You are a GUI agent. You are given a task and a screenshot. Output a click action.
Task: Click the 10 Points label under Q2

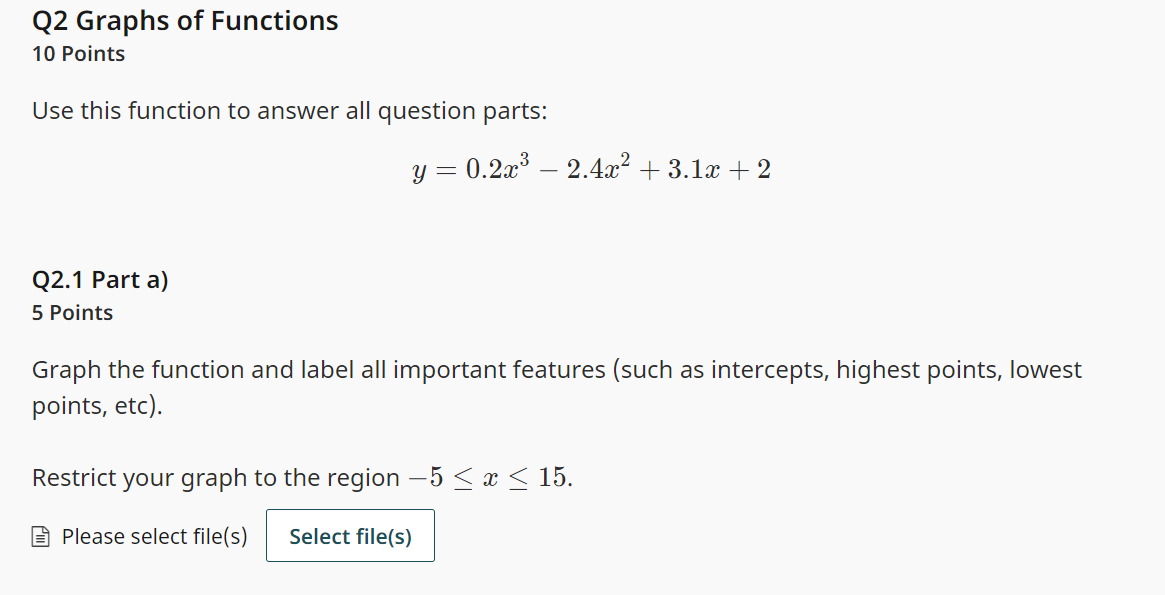pyautogui.click(x=78, y=53)
